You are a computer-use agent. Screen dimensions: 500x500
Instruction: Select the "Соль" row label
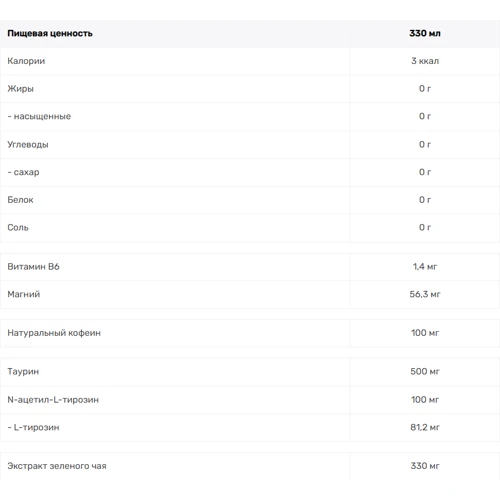pos(18,227)
